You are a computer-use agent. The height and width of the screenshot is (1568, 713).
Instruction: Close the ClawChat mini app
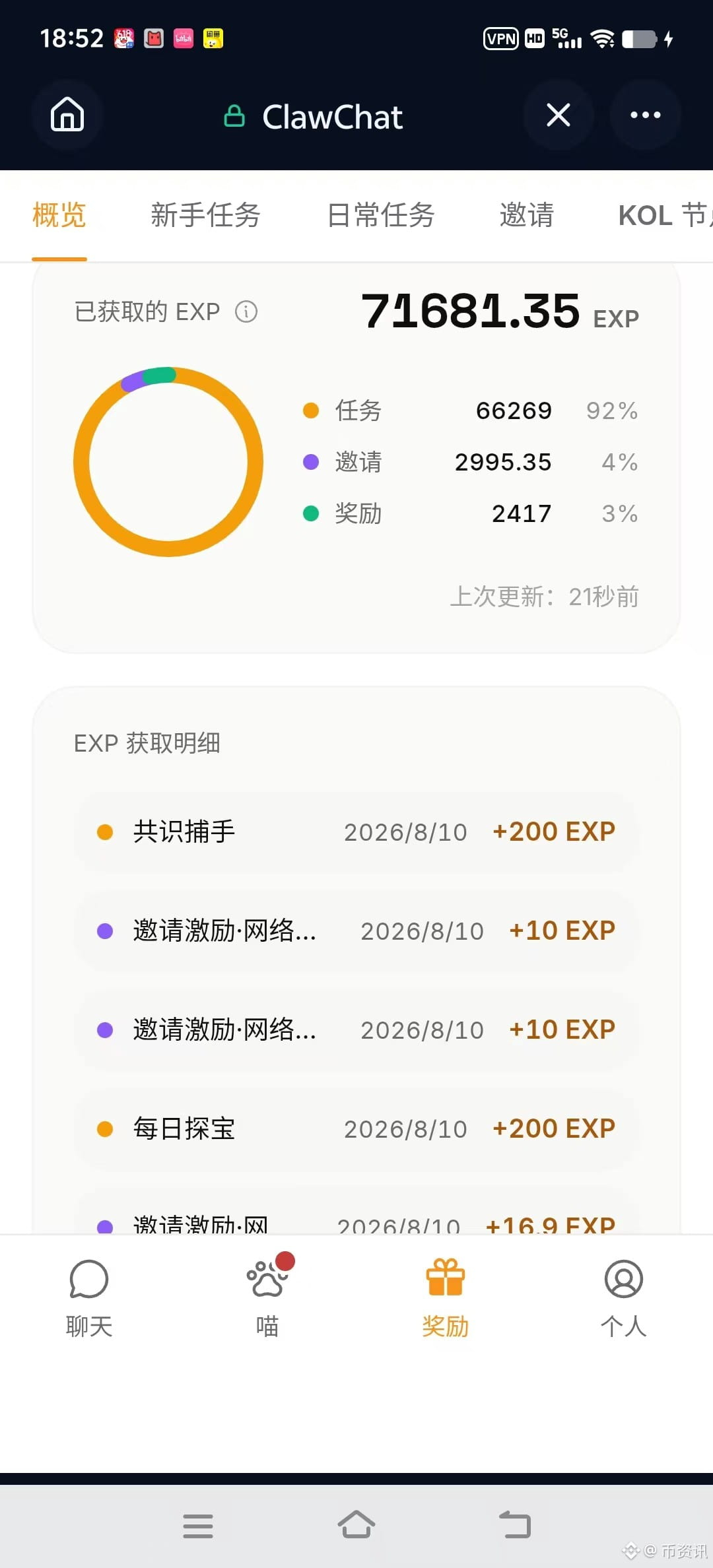pos(559,115)
